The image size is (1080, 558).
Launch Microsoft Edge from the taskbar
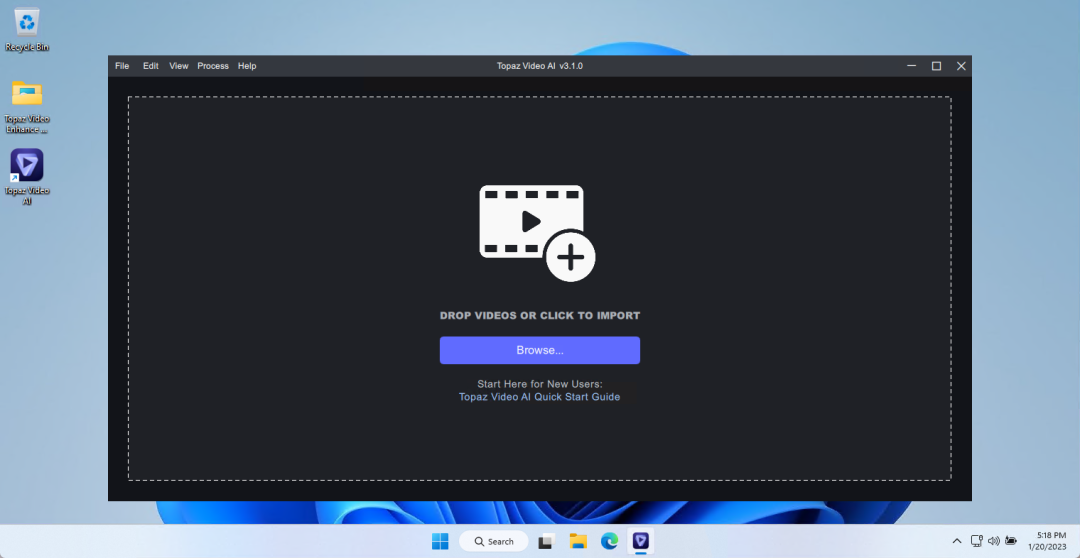610,541
